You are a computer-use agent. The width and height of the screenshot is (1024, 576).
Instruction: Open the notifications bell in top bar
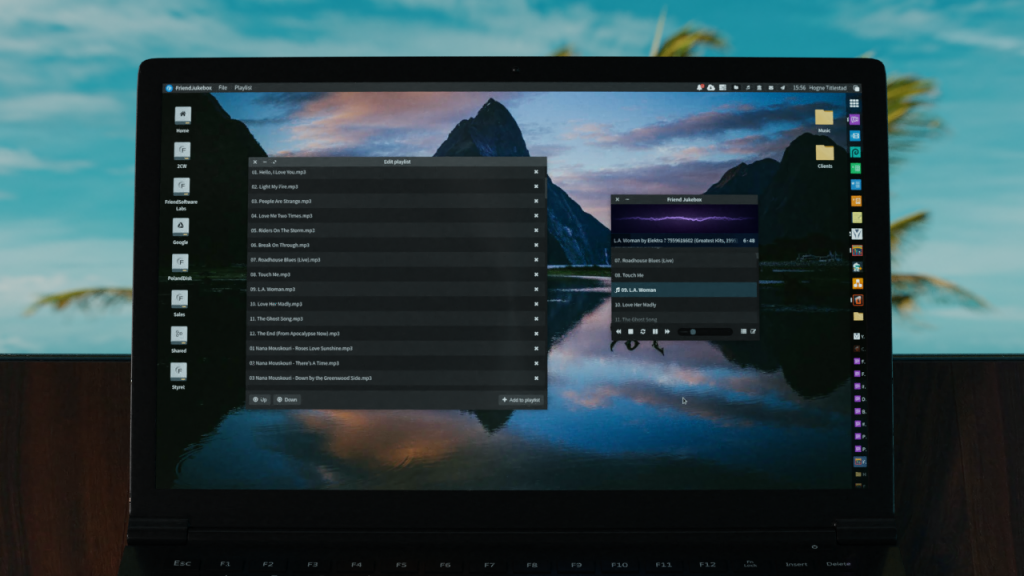point(699,88)
